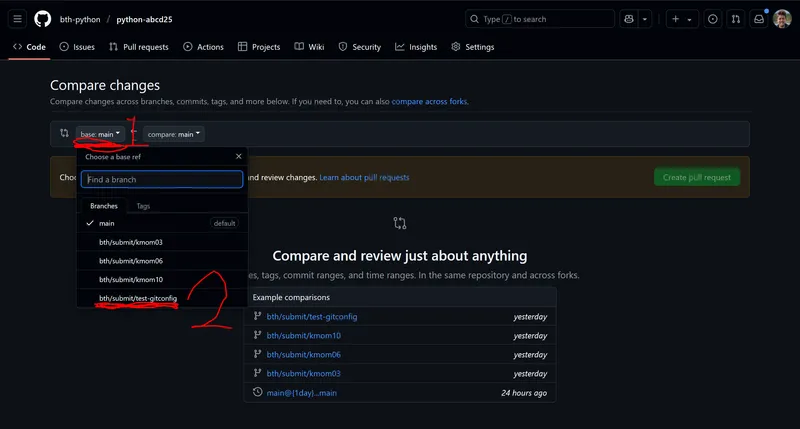Choose bth/submit/kmom06 in the ref list

coord(162,261)
